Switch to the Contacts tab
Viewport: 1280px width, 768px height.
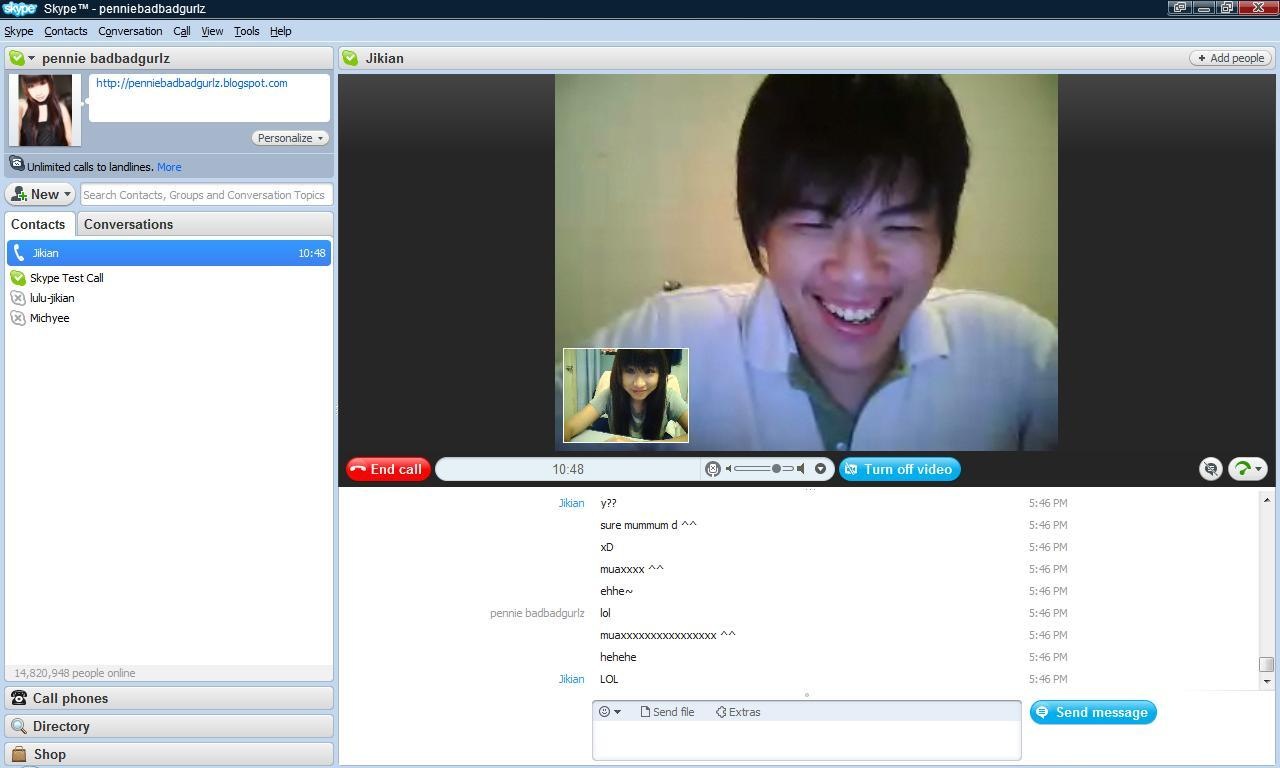[38, 224]
